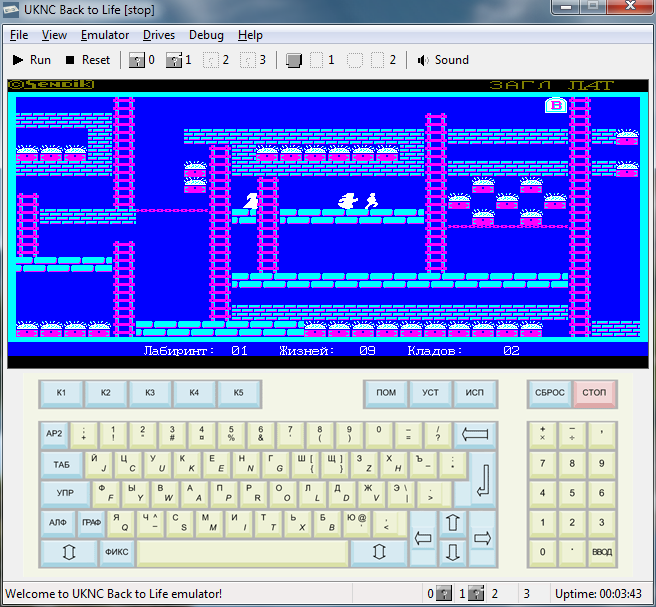Click the Reset toolbar button
The height and width of the screenshot is (607, 656).
88,60
